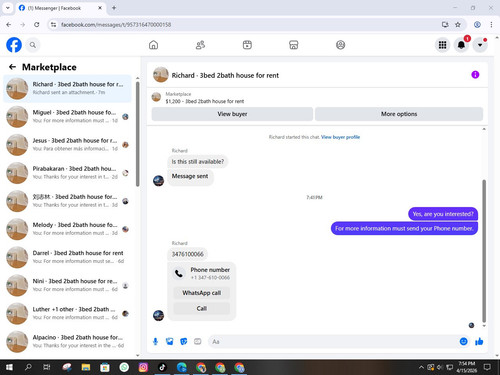Open the tab search dropdown
500x375 pixels.
pos(8,8)
